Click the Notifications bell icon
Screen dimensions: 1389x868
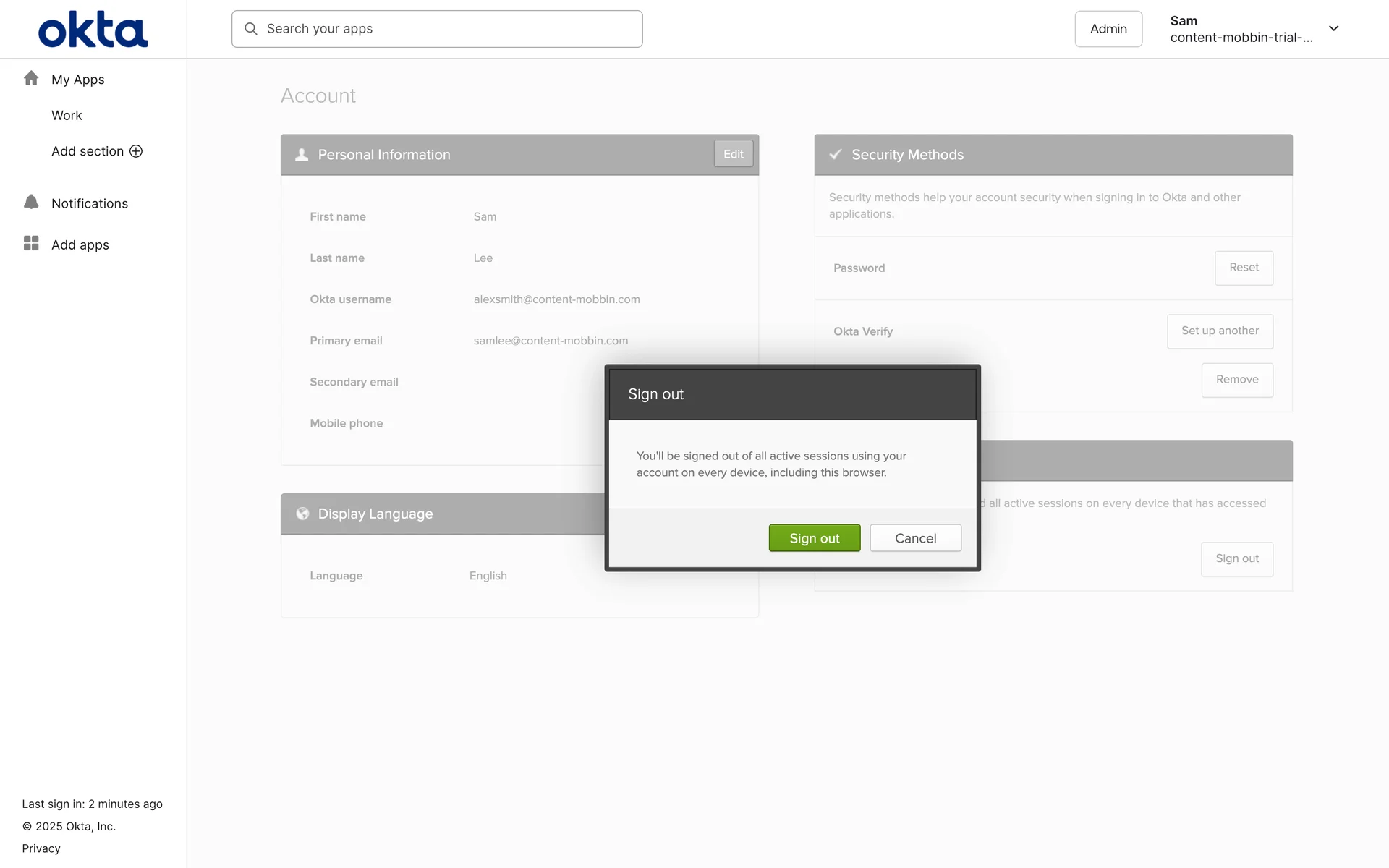[x=31, y=202]
